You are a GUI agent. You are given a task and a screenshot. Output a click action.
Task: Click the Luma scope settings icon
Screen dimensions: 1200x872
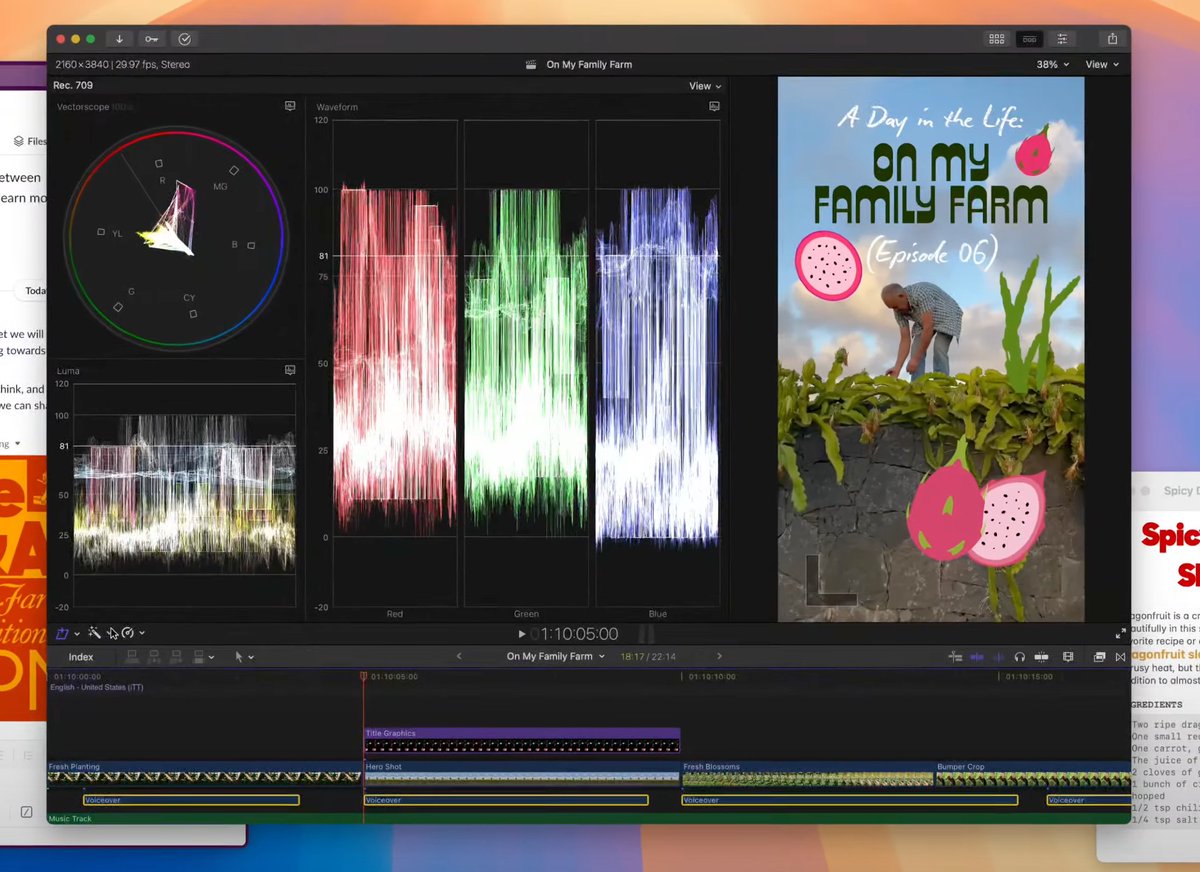coord(290,370)
